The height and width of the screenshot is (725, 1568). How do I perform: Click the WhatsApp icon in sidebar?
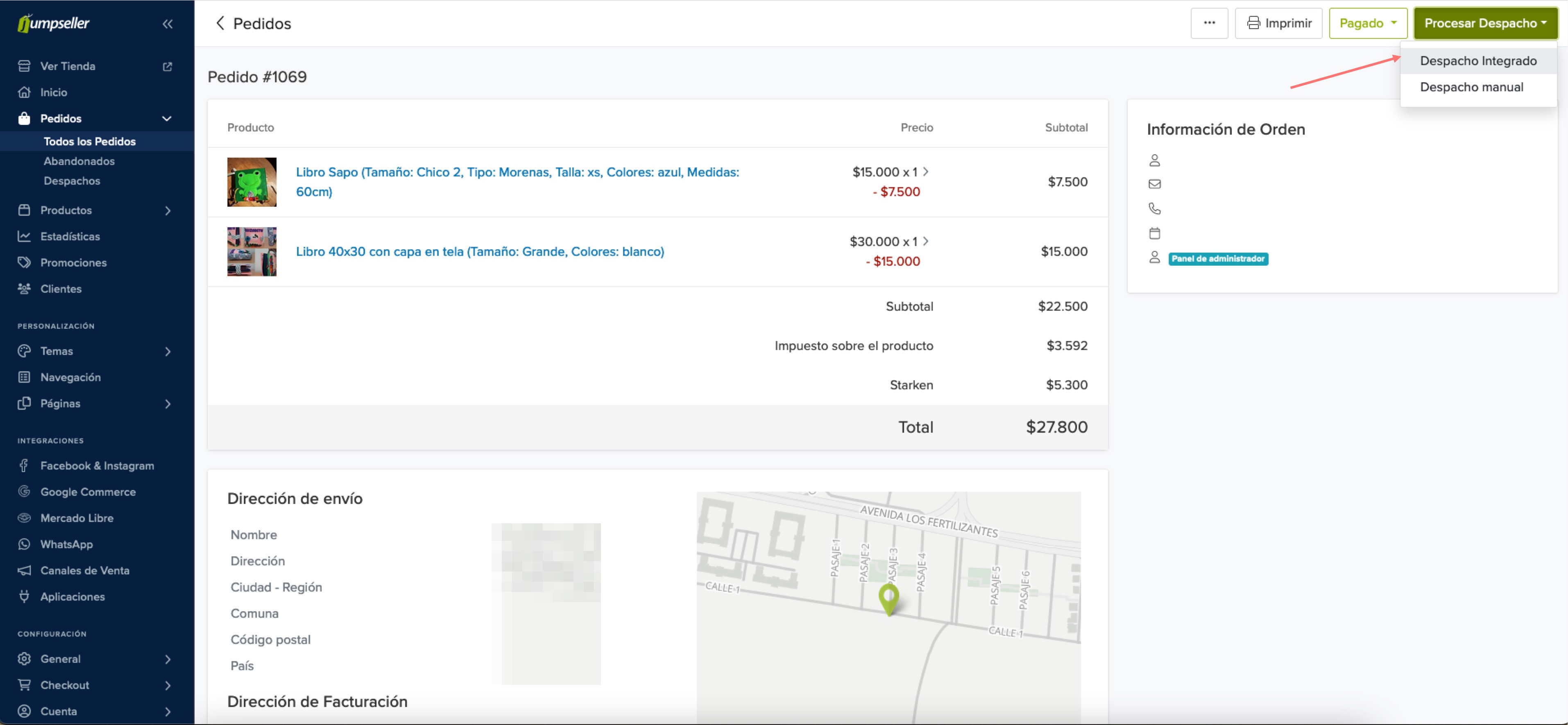(24, 544)
